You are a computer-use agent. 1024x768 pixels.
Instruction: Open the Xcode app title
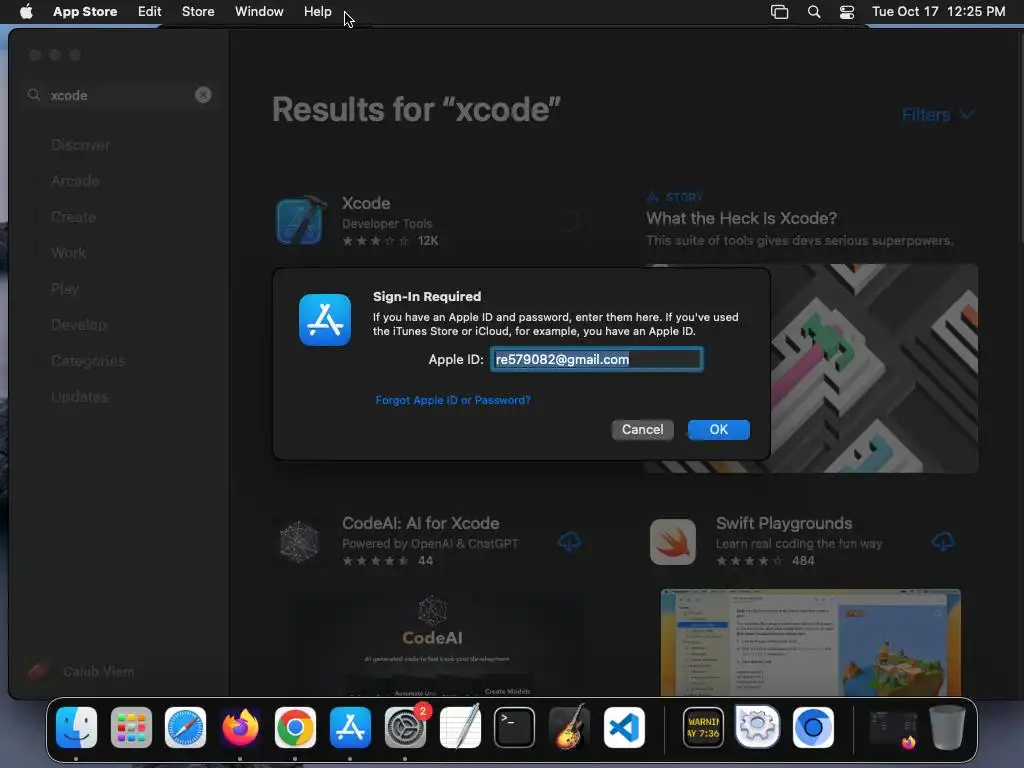click(x=366, y=203)
